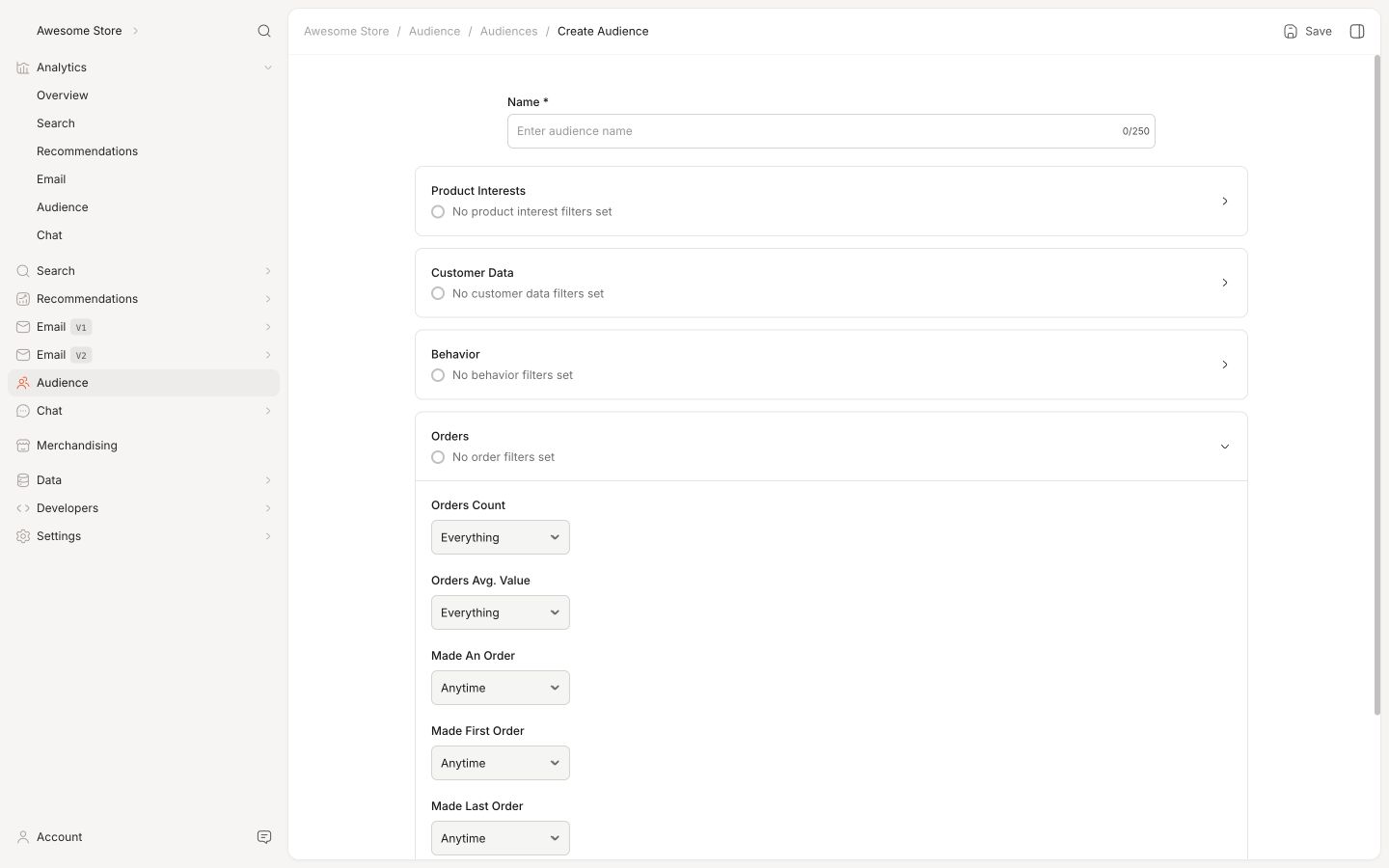
Task: Click the Merchandising store icon
Action: pos(23,446)
